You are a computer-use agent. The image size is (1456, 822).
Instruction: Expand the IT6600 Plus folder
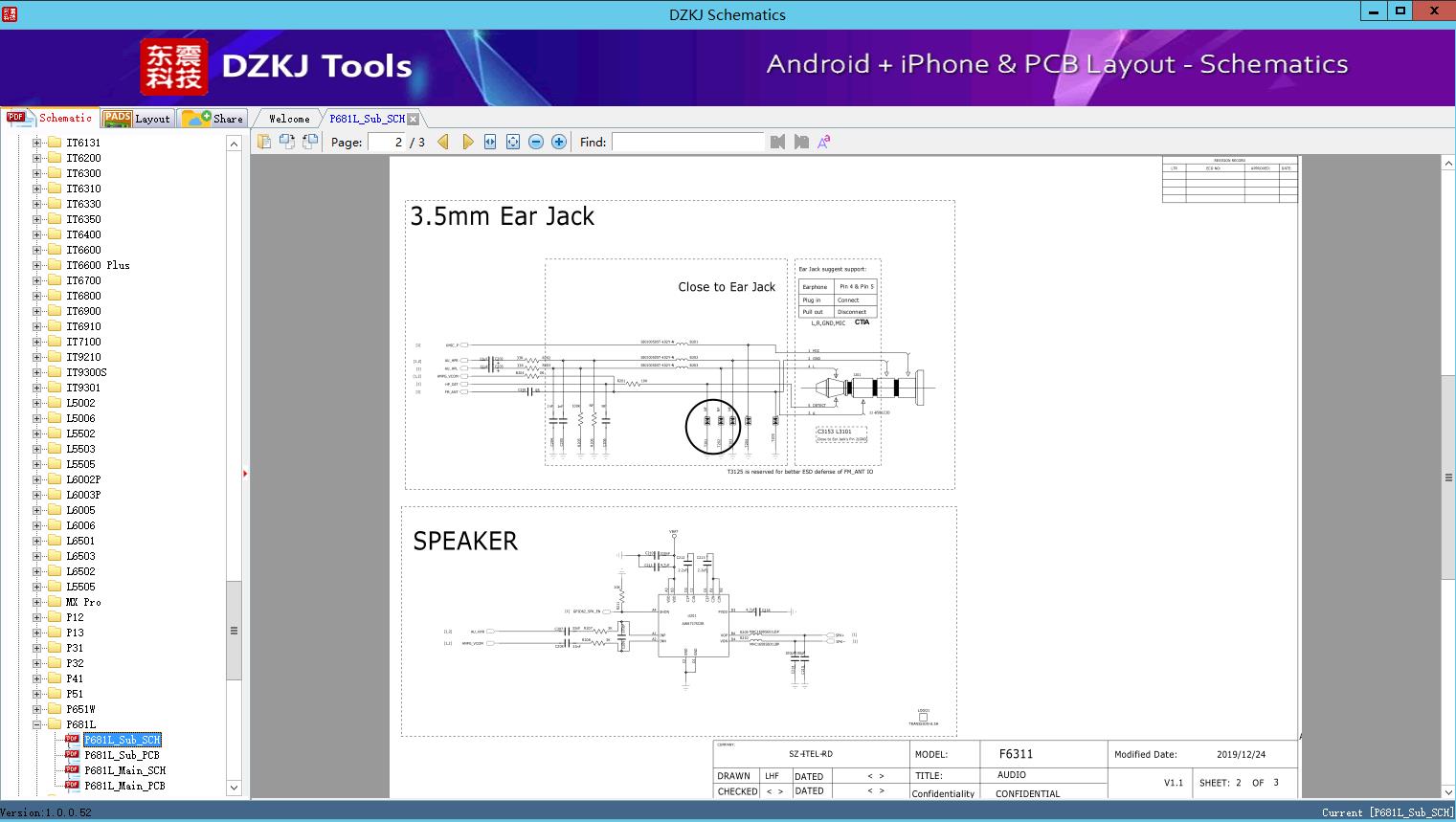tap(36, 265)
